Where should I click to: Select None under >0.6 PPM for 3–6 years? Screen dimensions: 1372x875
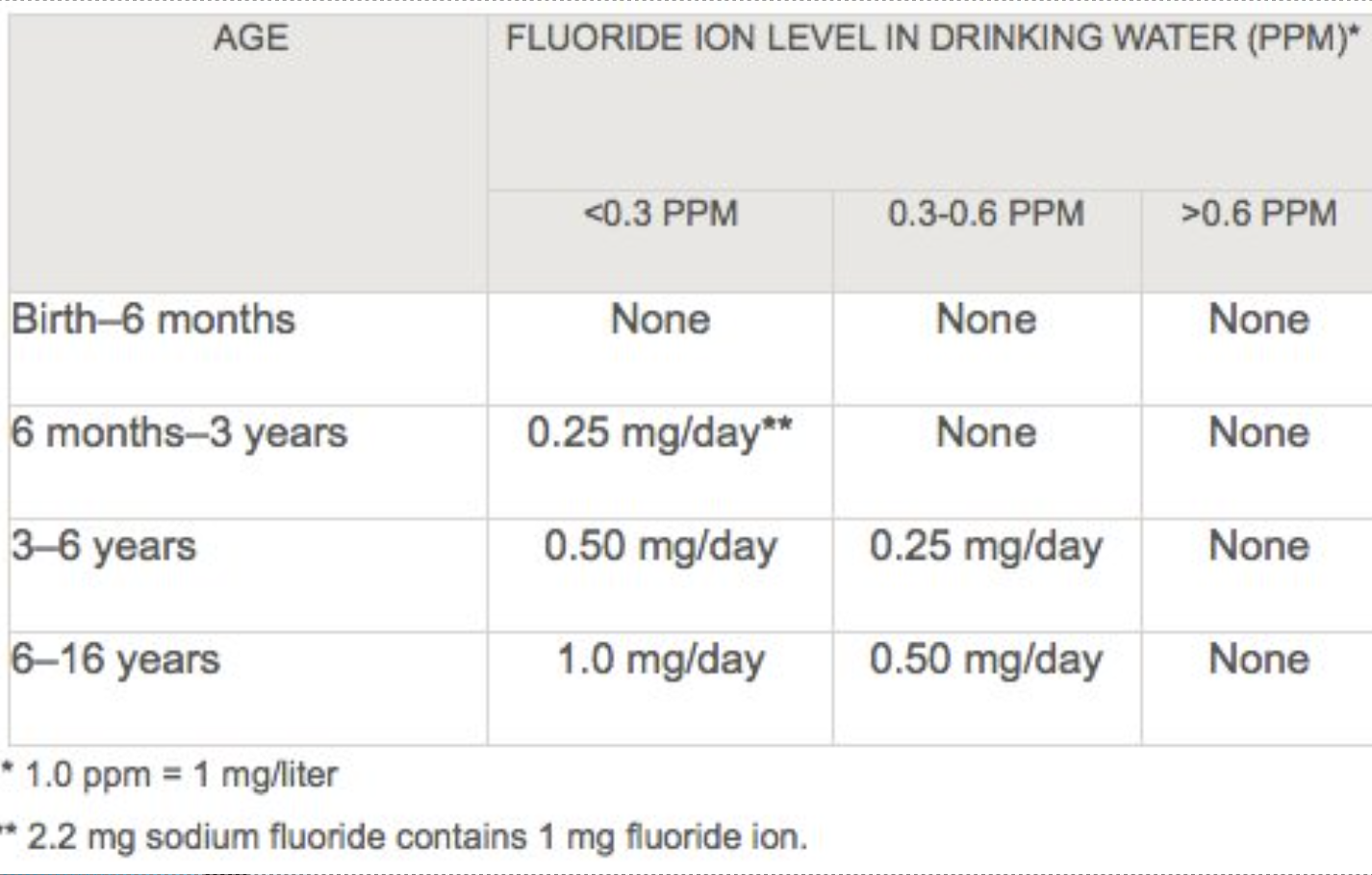(1258, 547)
